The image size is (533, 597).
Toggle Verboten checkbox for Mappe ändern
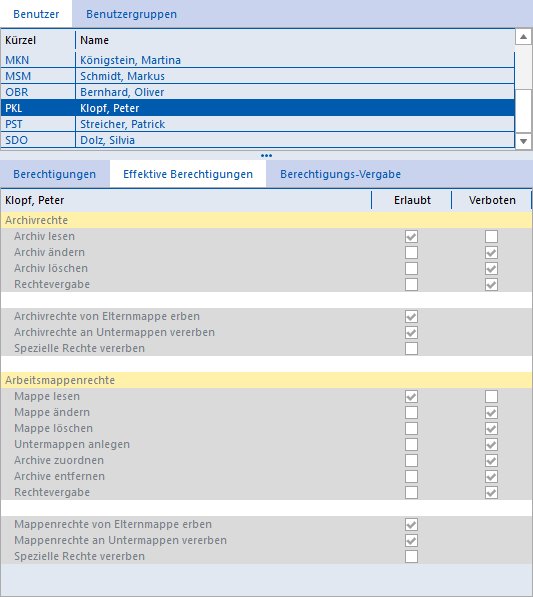(491, 412)
